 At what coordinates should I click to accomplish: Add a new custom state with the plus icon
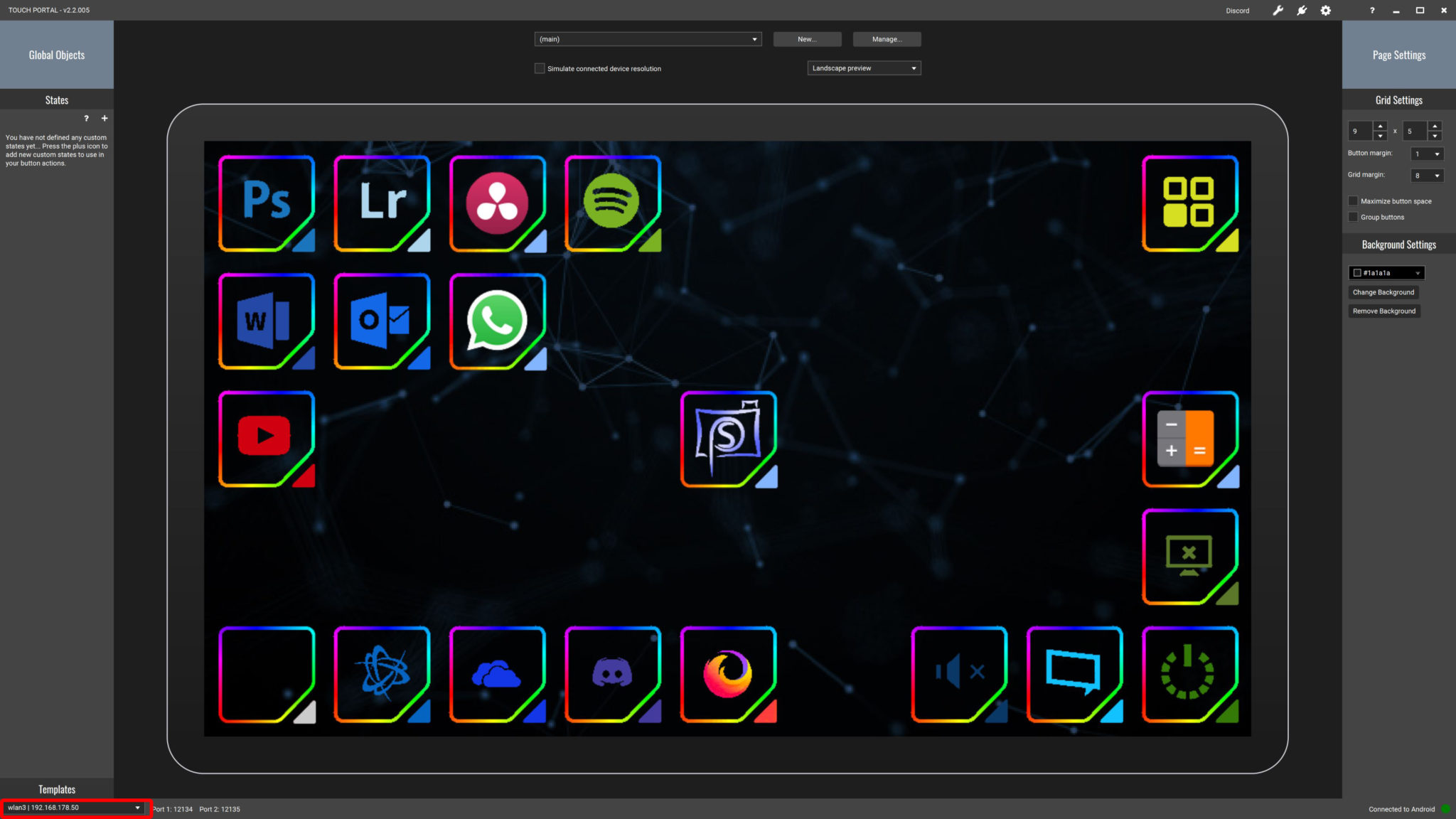point(105,119)
